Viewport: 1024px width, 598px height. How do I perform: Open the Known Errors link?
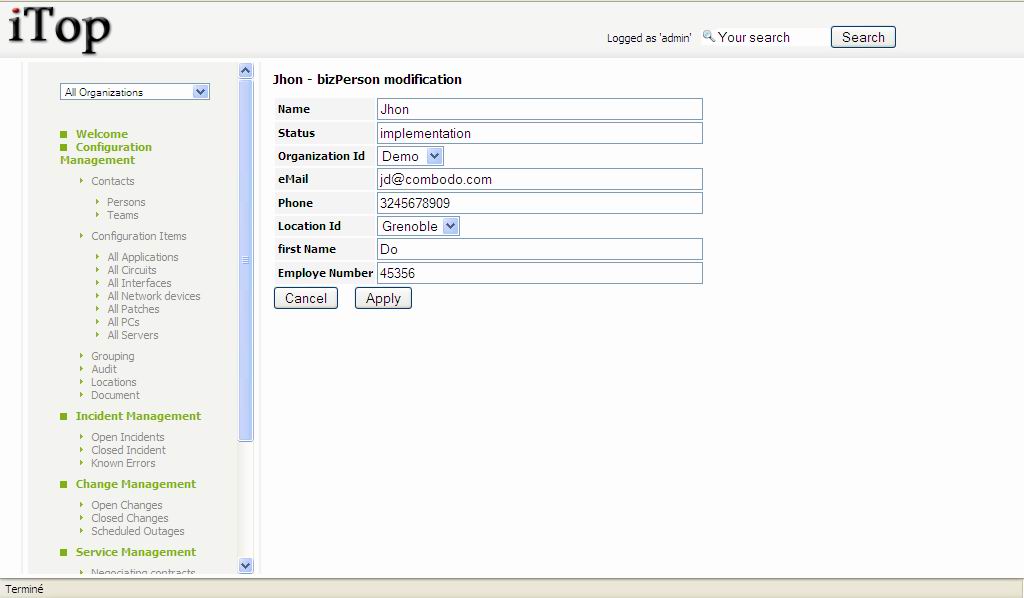point(123,463)
